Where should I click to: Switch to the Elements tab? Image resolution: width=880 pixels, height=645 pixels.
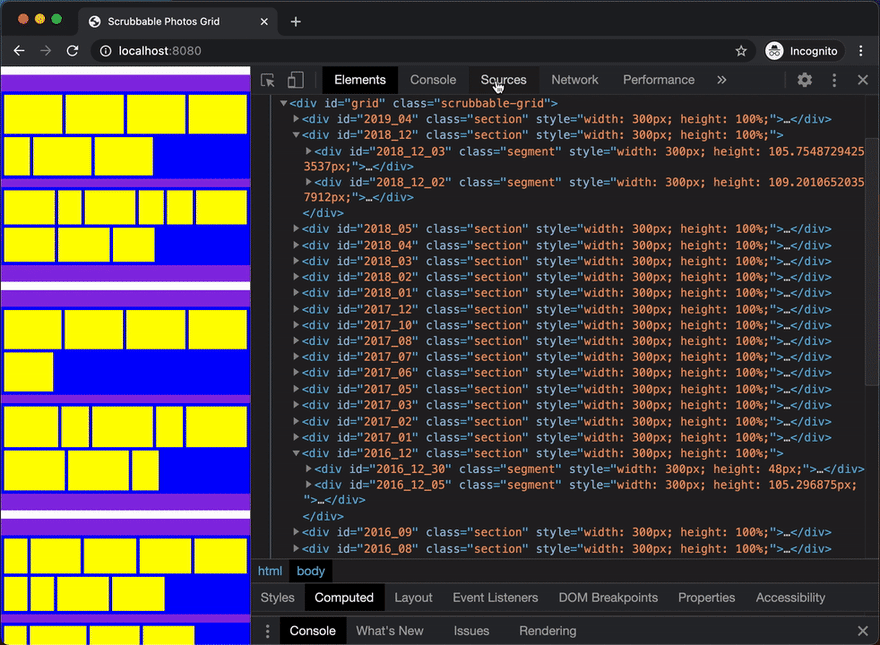click(x=360, y=80)
